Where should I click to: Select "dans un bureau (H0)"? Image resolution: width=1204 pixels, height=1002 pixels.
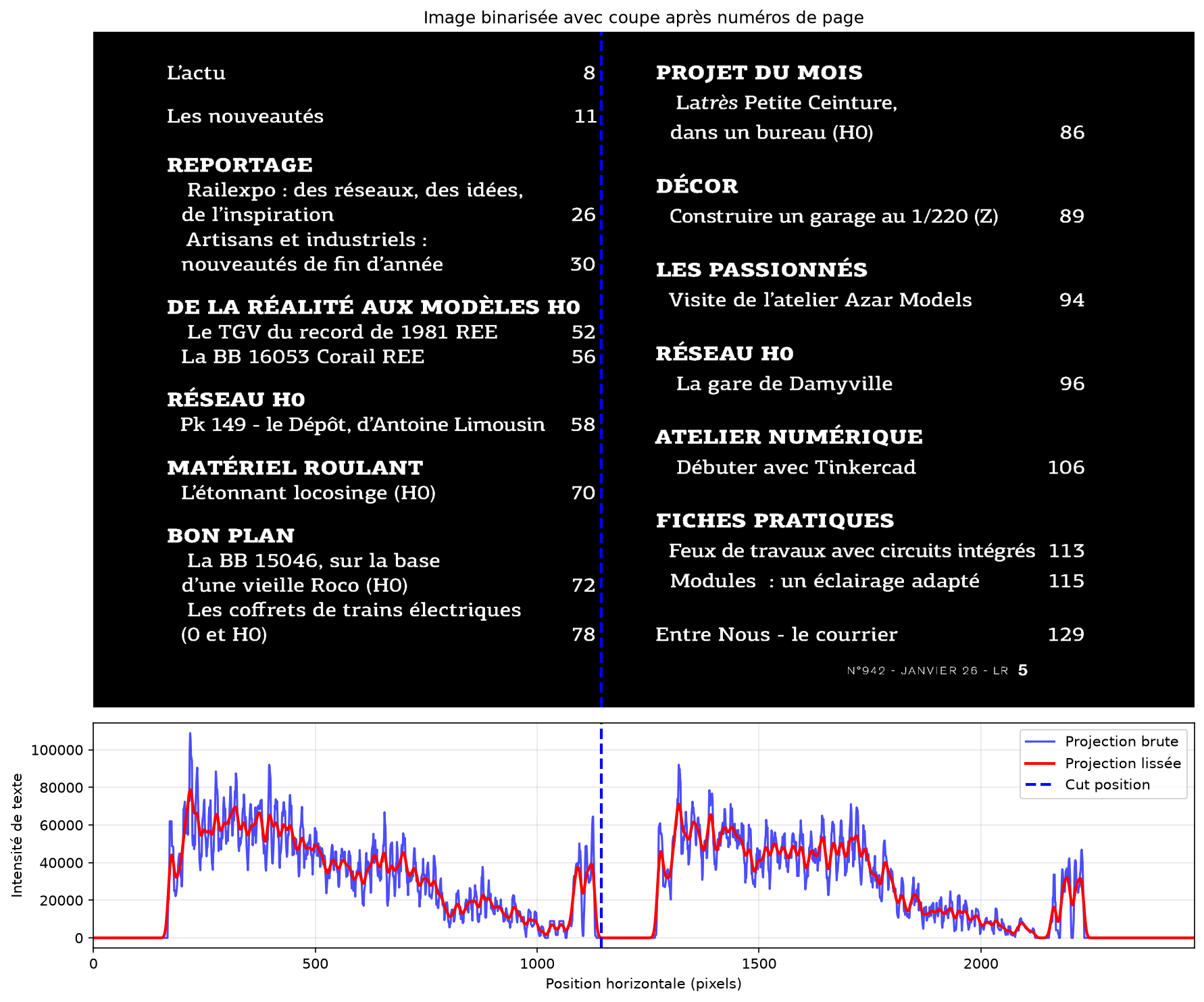pyautogui.click(x=772, y=132)
